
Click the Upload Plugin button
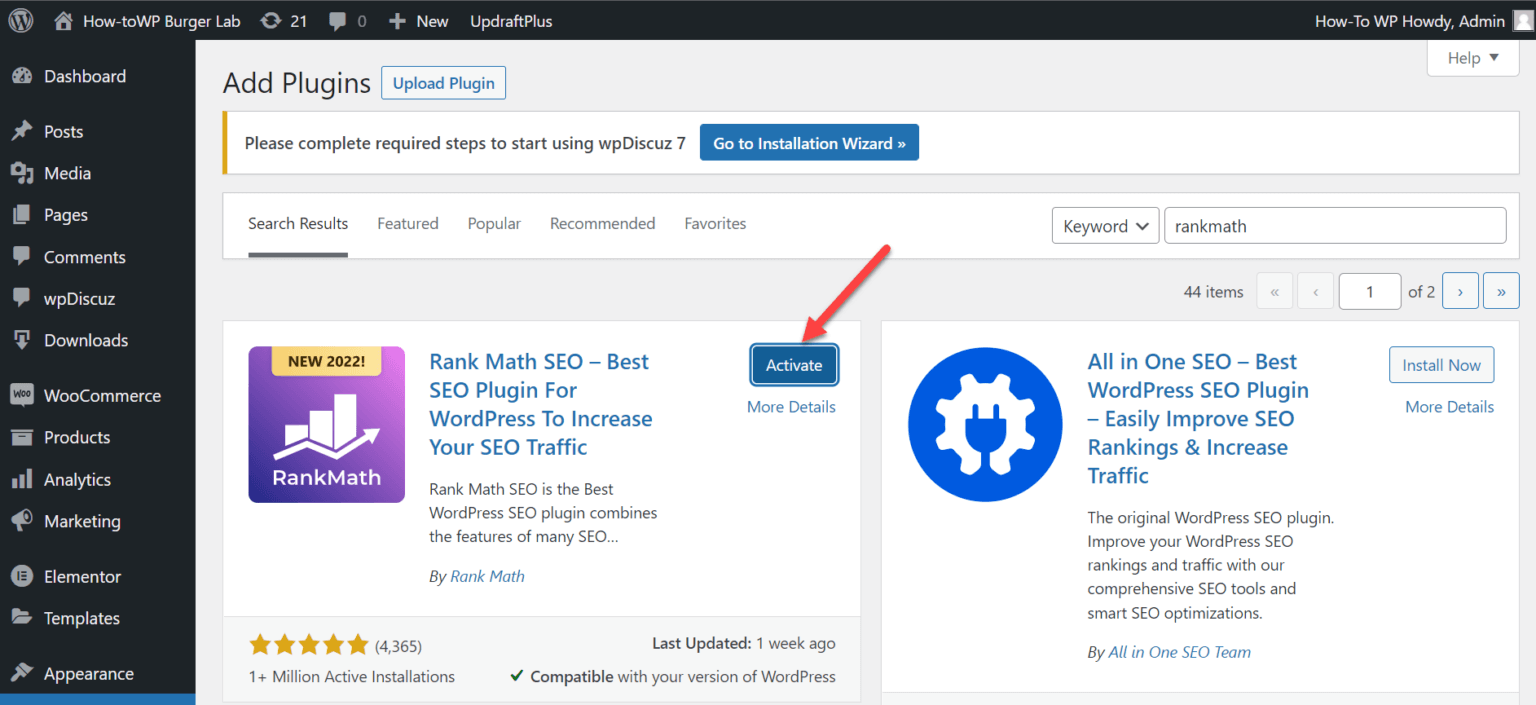[444, 83]
